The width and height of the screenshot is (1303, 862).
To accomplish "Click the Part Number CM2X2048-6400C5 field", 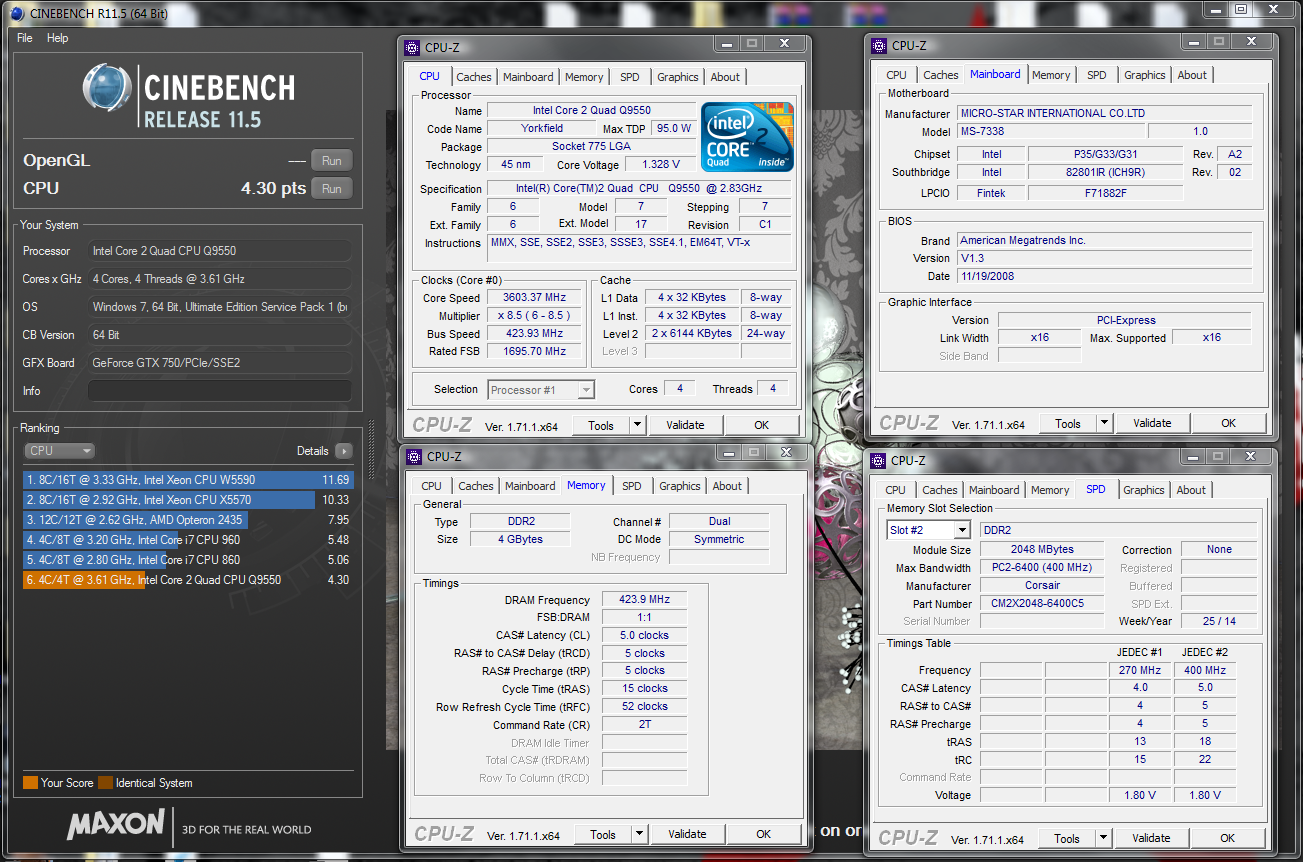I will pyautogui.click(x=1043, y=604).
